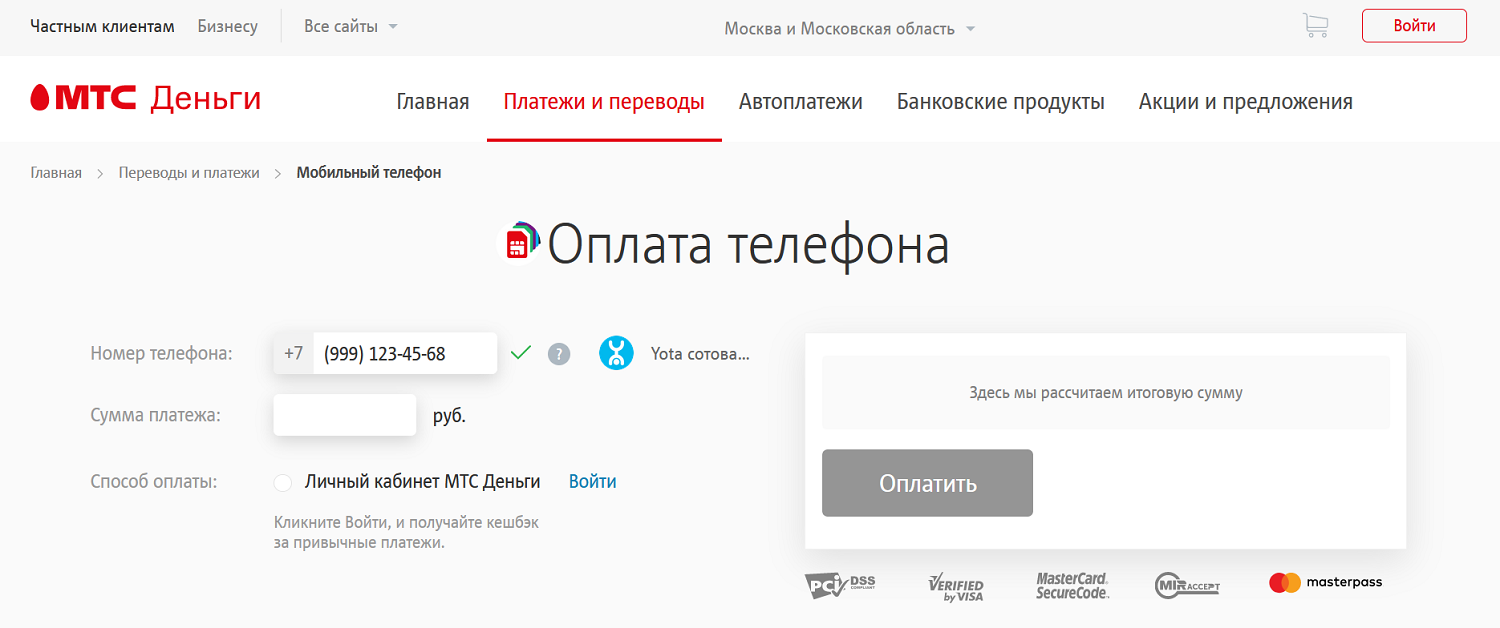Click the Мобильный телефон breadcrumb text

point(369,173)
